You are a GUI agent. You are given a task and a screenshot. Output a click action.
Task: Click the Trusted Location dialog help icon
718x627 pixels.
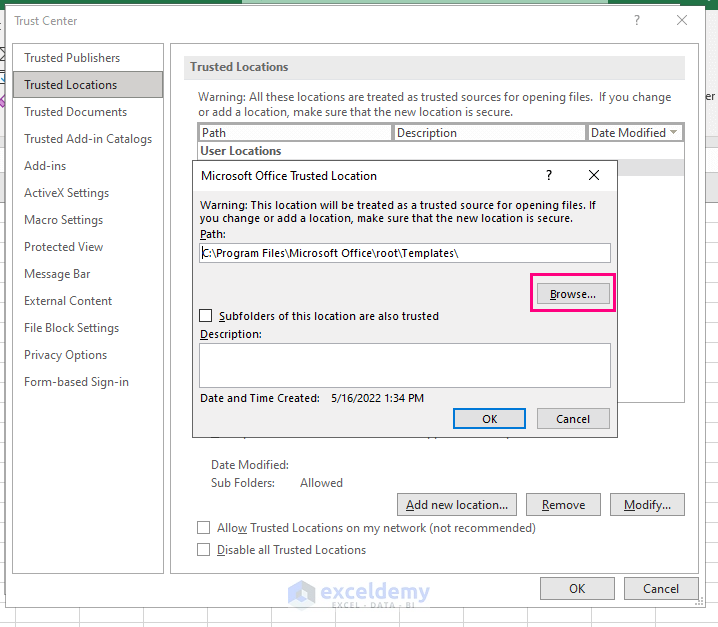[549, 175]
